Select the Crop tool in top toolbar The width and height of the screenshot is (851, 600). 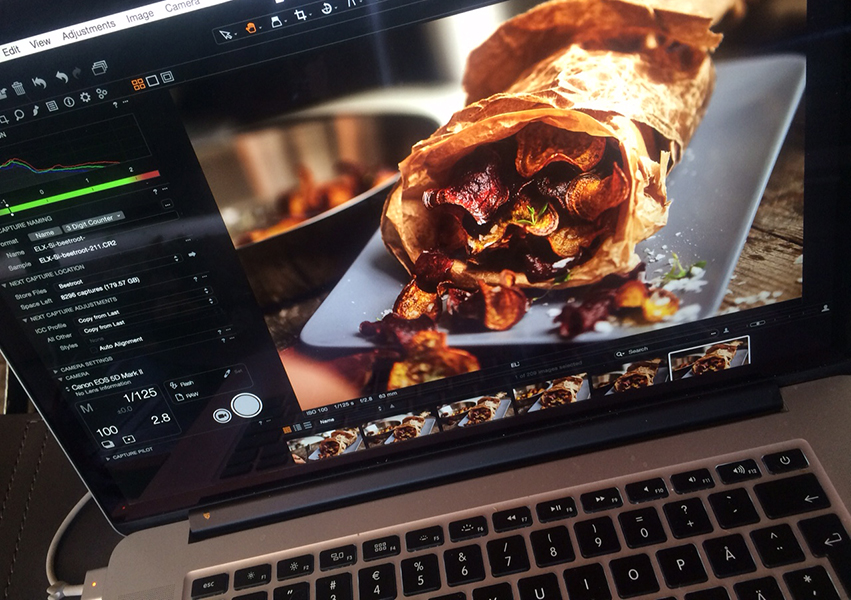point(300,15)
